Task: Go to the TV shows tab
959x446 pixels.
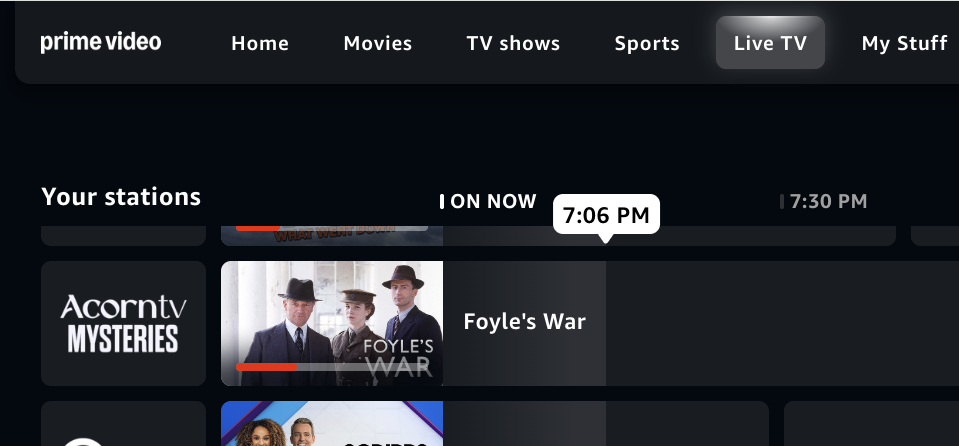Action: pyautogui.click(x=513, y=43)
